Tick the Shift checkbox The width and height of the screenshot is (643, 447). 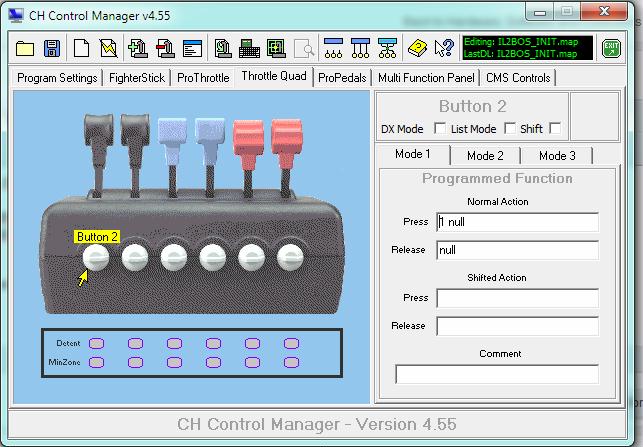555,128
